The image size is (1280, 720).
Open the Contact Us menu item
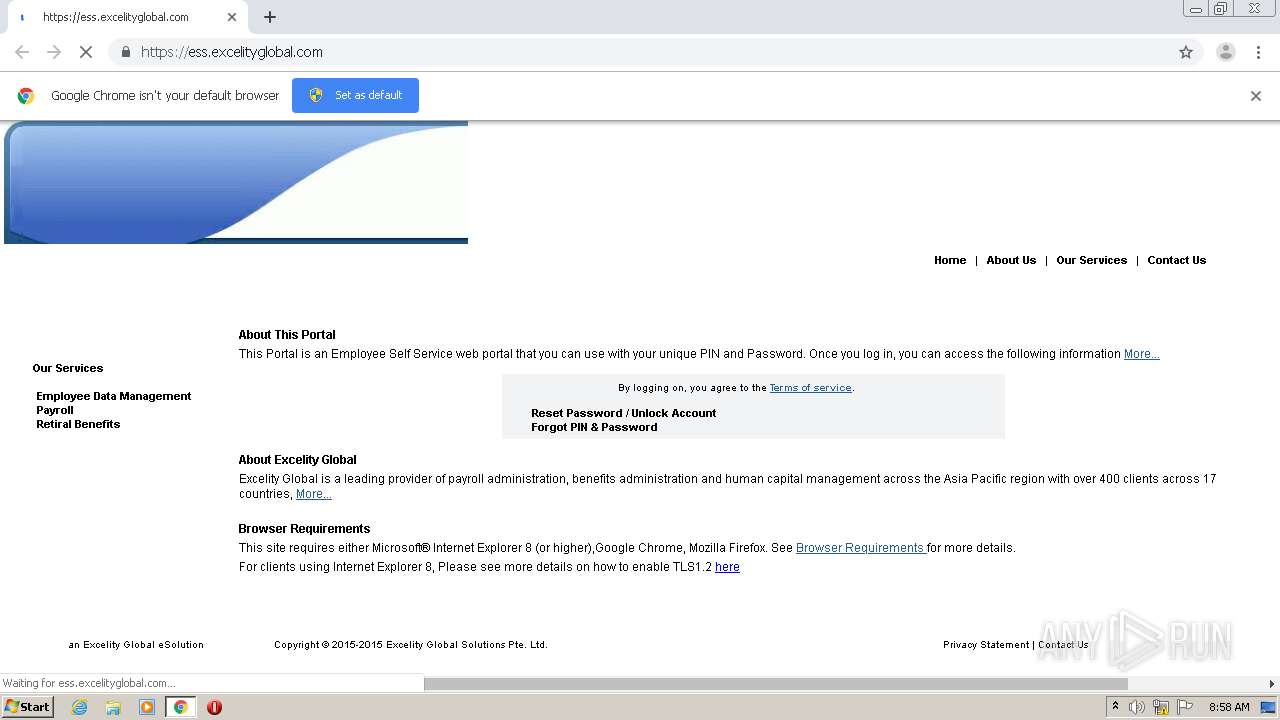[1176, 260]
